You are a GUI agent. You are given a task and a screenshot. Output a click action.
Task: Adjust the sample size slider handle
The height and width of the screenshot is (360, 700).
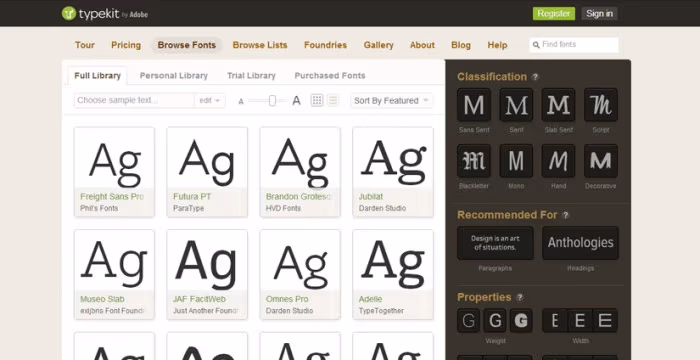pyautogui.click(x=272, y=100)
